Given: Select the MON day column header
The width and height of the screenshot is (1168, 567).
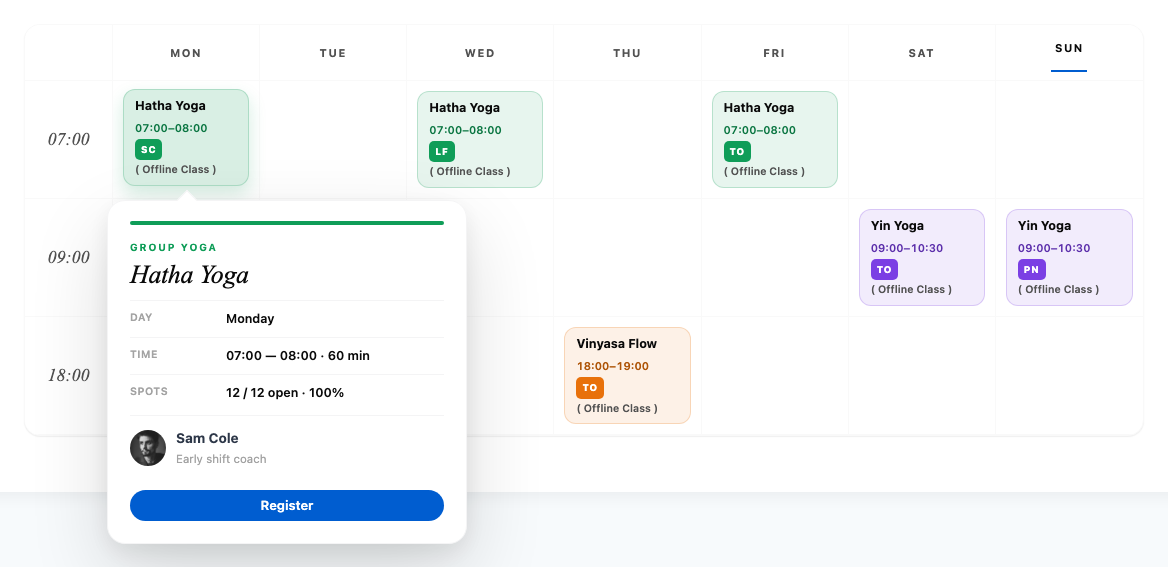Looking at the screenshot, I should (x=185, y=53).
